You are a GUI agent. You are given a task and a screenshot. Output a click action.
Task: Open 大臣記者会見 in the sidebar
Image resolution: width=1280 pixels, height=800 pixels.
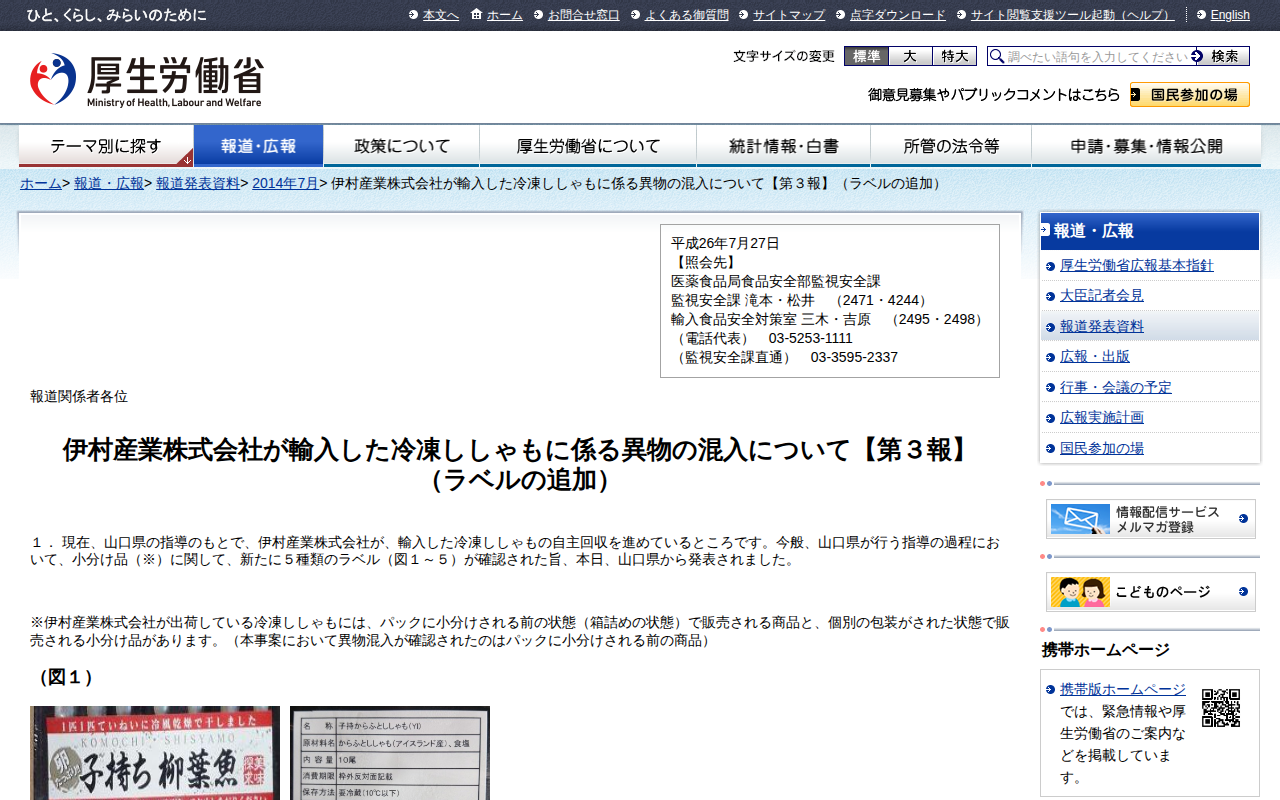click(x=1102, y=295)
